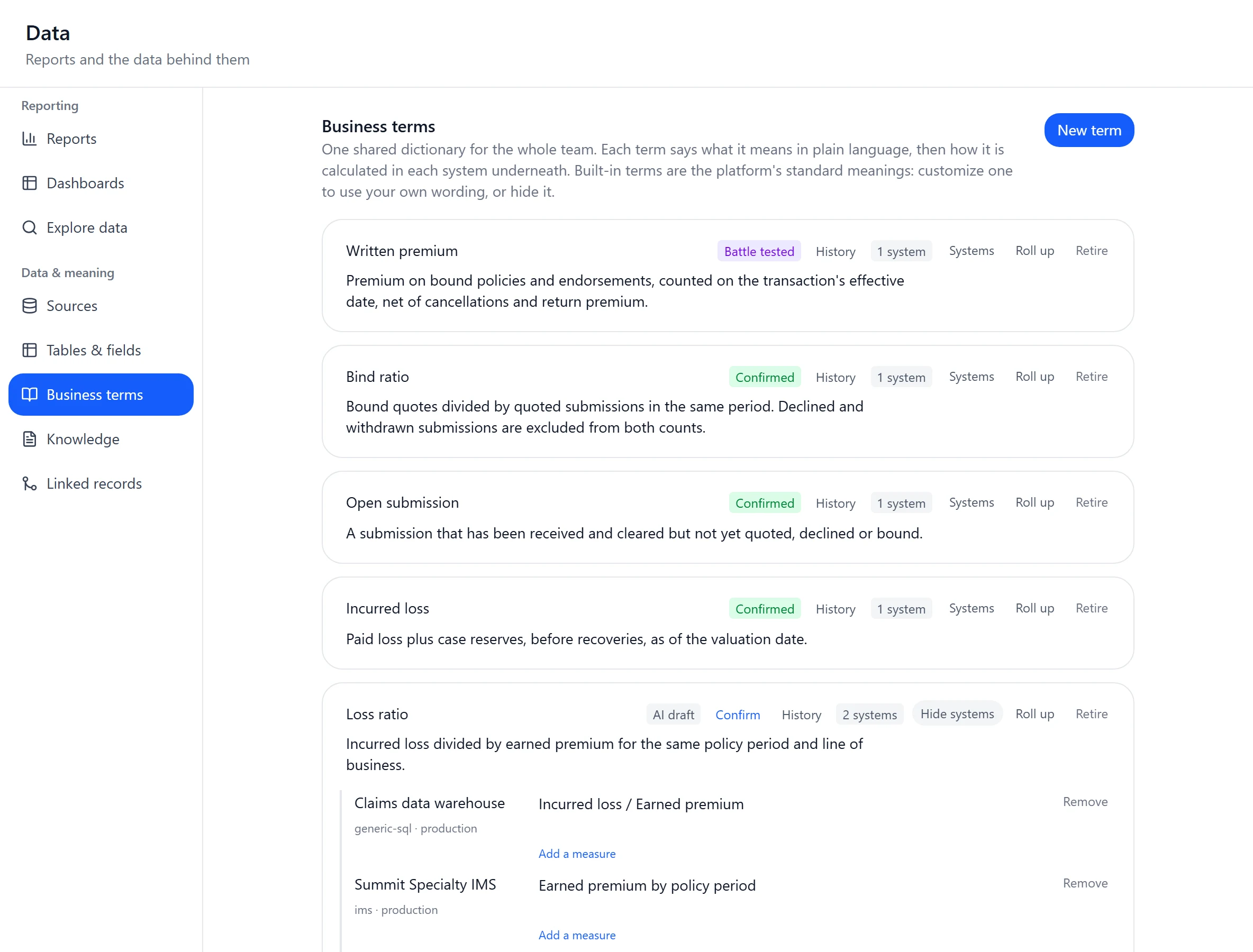View History of Bind ratio
The height and width of the screenshot is (952, 1253).
point(835,378)
